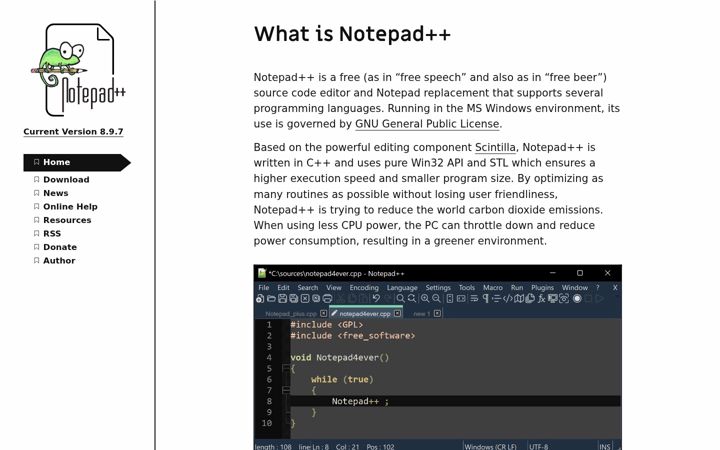Close the notepad4ever.cpp tab
720x450 pixels.
pyautogui.click(x=398, y=313)
